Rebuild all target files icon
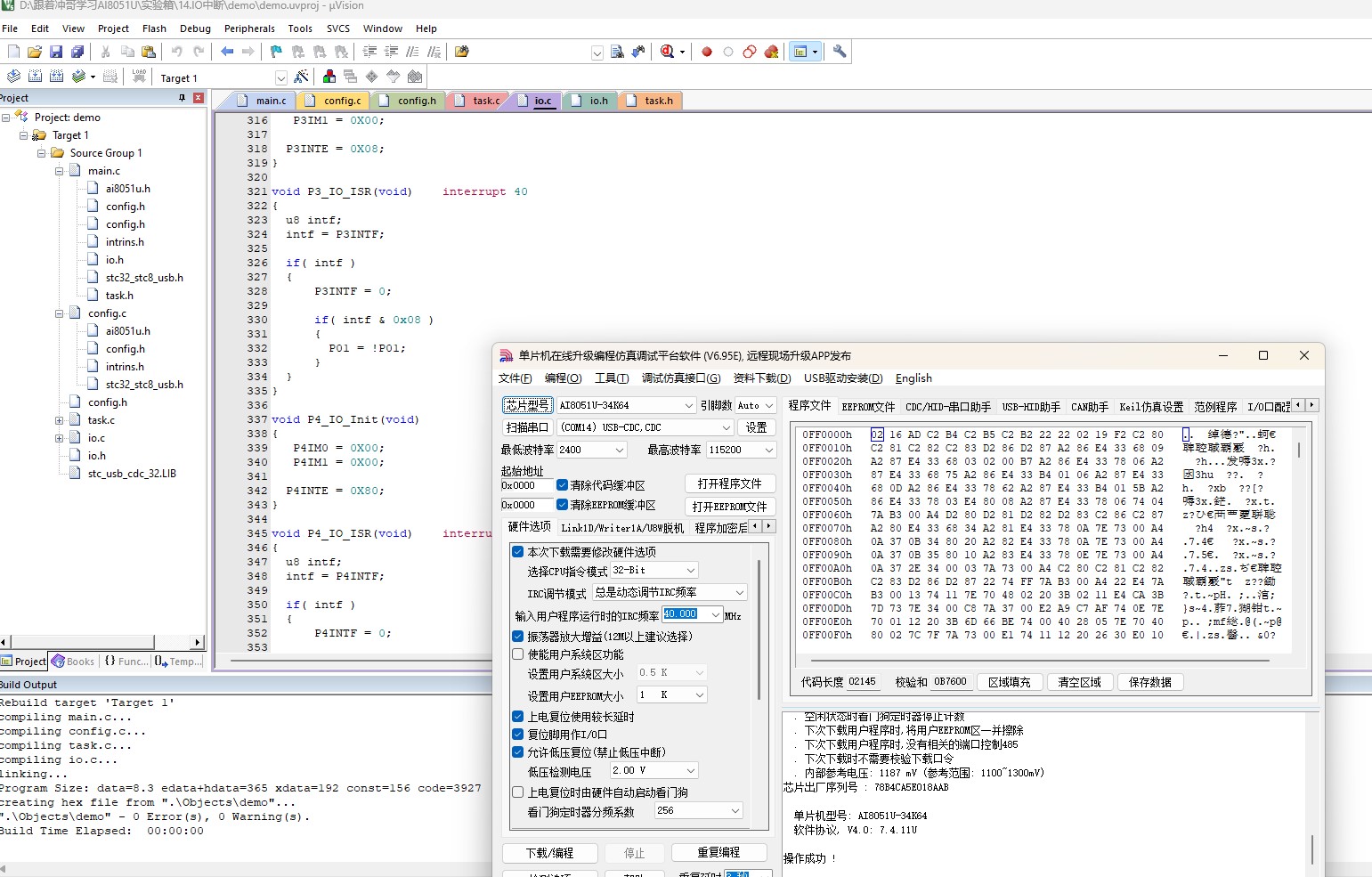1372x877 pixels. point(56,77)
